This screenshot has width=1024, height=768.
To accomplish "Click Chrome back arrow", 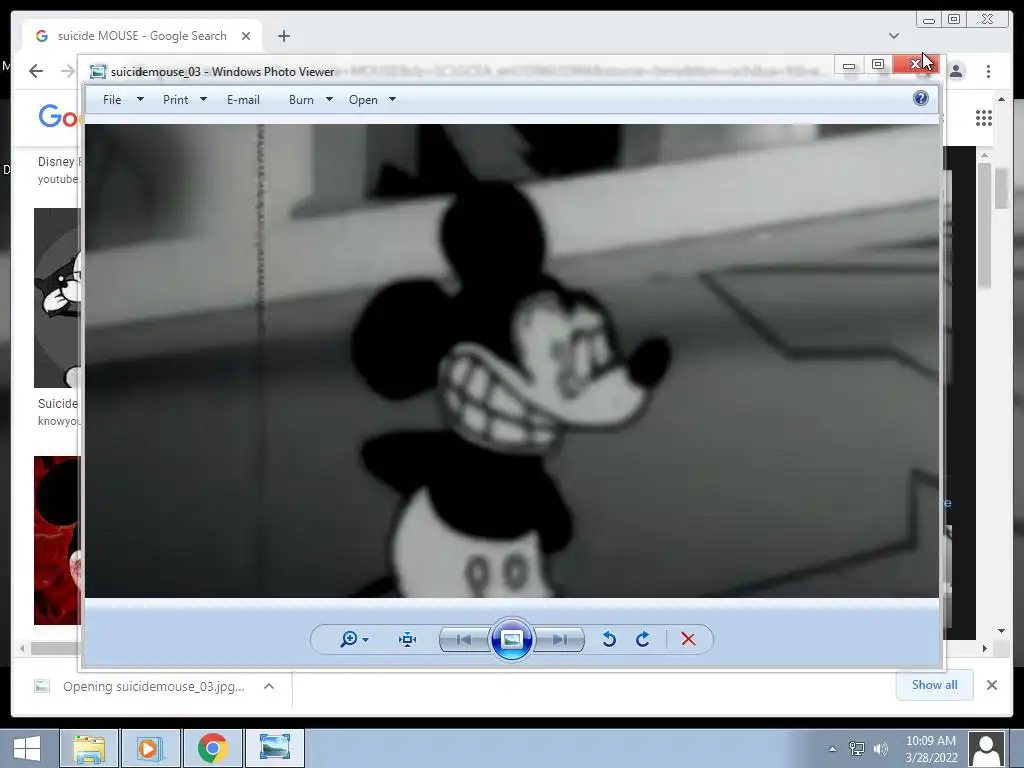I will (x=36, y=71).
